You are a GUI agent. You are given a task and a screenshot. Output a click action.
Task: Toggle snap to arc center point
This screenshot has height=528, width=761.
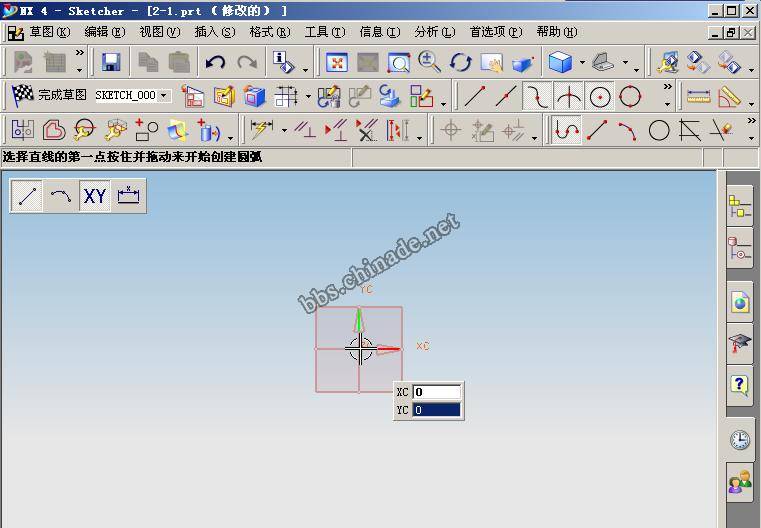[600, 96]
